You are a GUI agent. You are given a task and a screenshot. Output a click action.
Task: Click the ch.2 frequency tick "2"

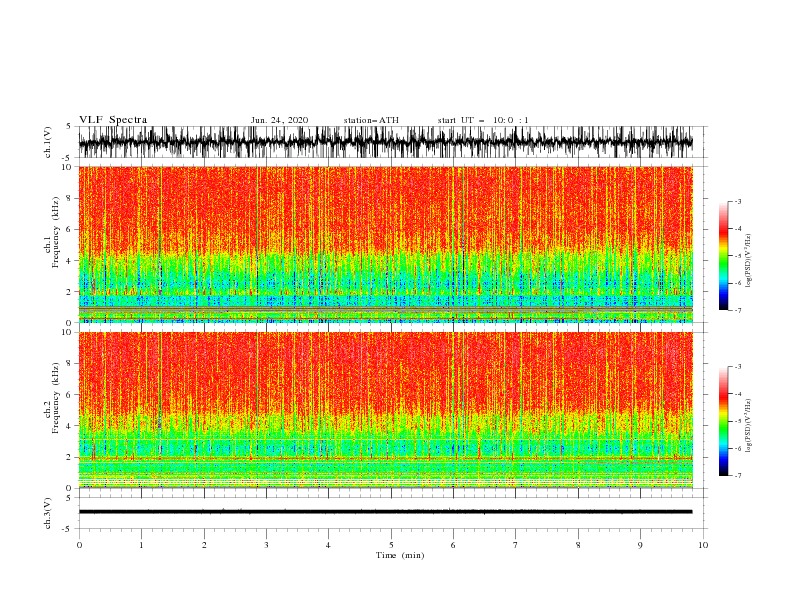[x=70, y=457]
